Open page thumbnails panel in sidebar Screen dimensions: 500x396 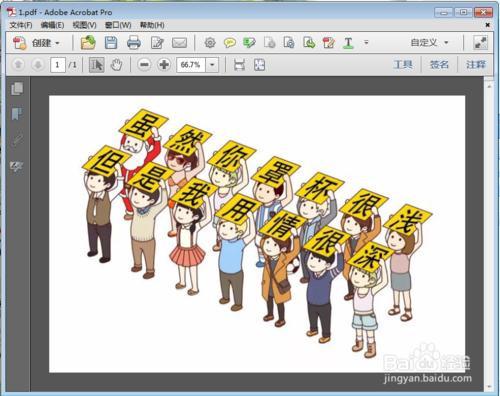click(x=17, y=89)
